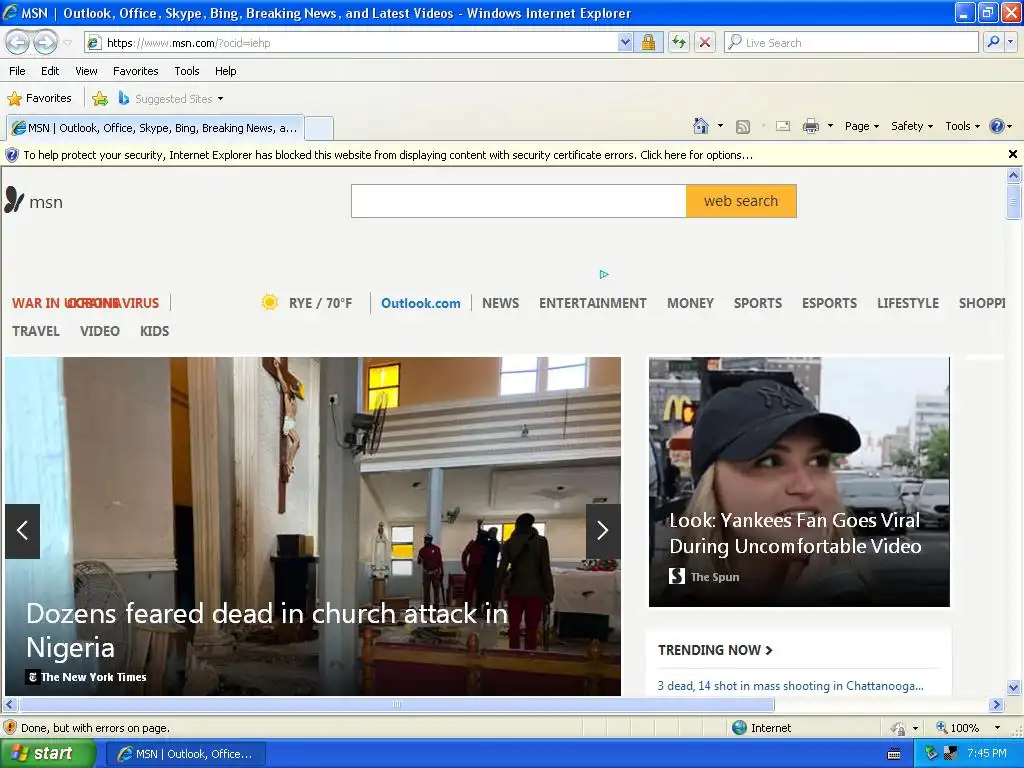Viewport: 1024px width, 768px height.
Task: Open the TRAVEL section link
Action: (36, 331)
